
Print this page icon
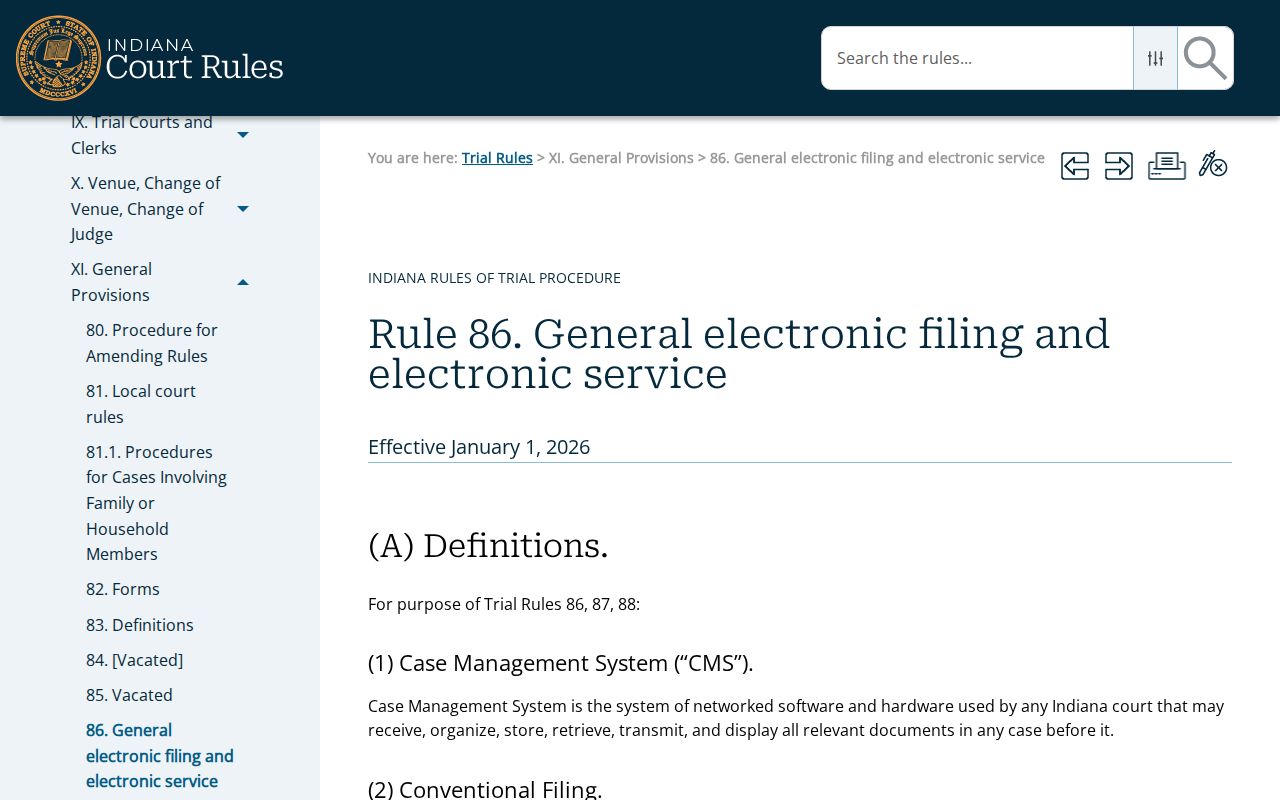tap(1167, 166)
